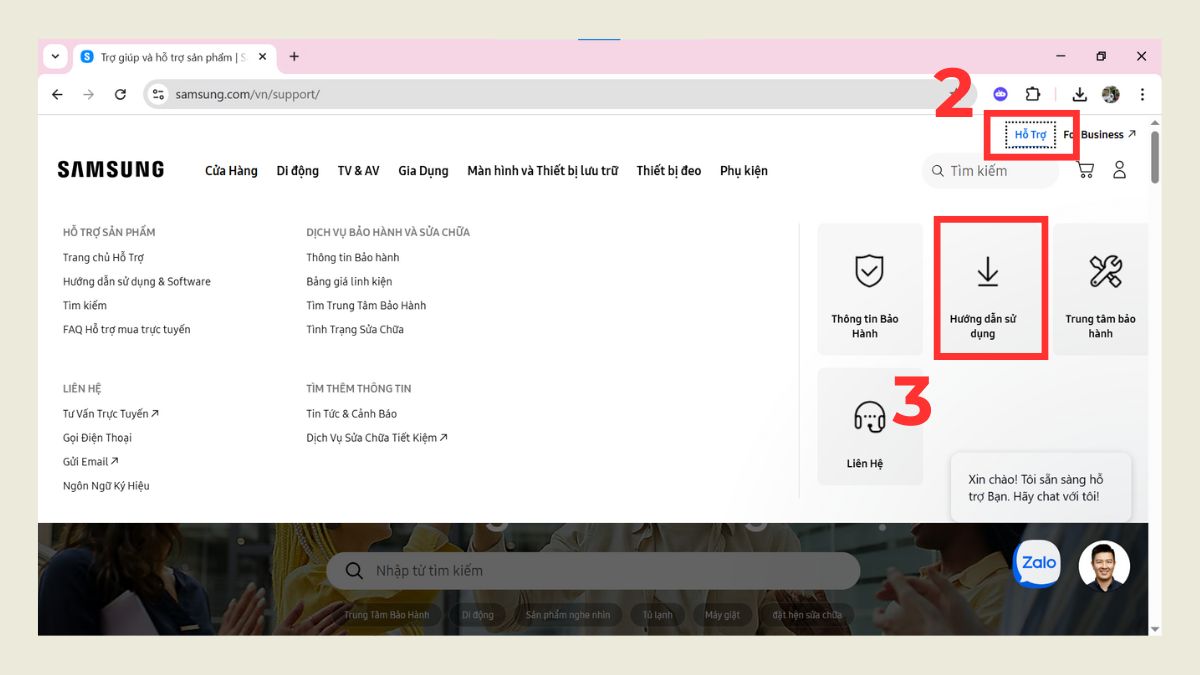1200x675 pixels.
Task: Open Trang chủ Hỗ Trợ link
Action: tap(104, 258)
